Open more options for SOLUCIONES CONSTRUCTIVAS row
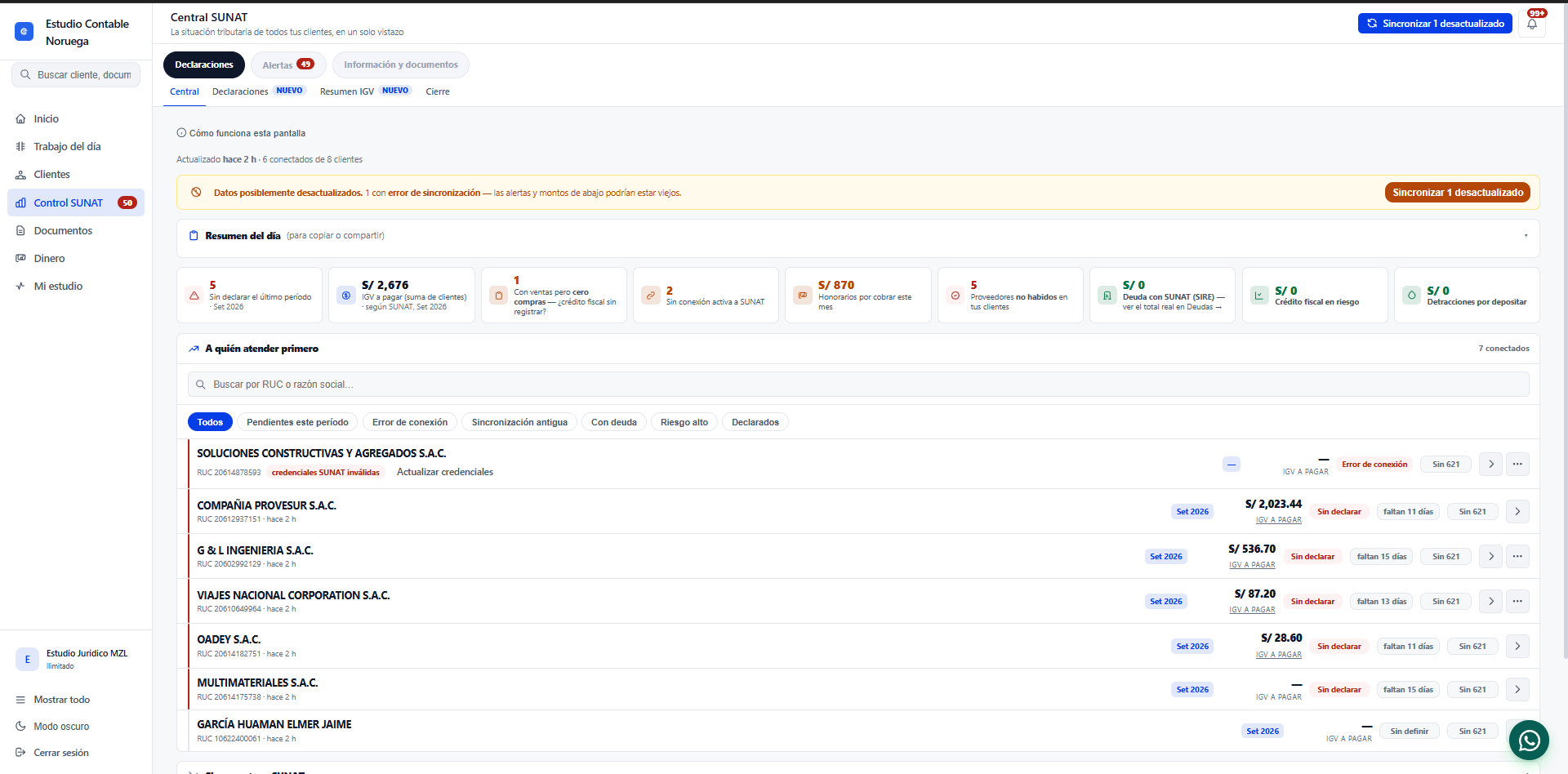 (x=1517, y=465)
